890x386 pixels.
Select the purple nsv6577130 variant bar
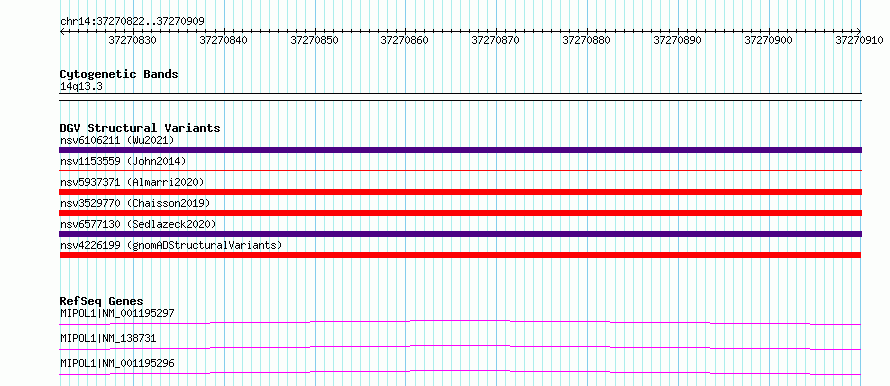(460, 234)
